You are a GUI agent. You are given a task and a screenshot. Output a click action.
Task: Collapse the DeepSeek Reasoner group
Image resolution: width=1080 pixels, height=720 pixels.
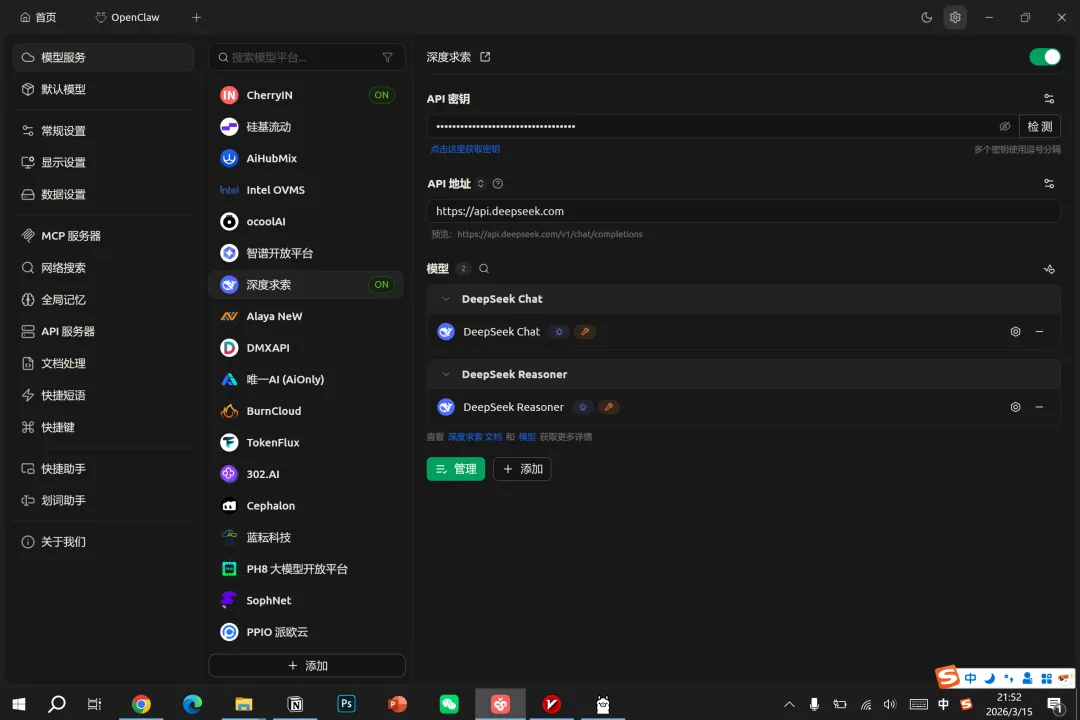click(x=446, y=374)
